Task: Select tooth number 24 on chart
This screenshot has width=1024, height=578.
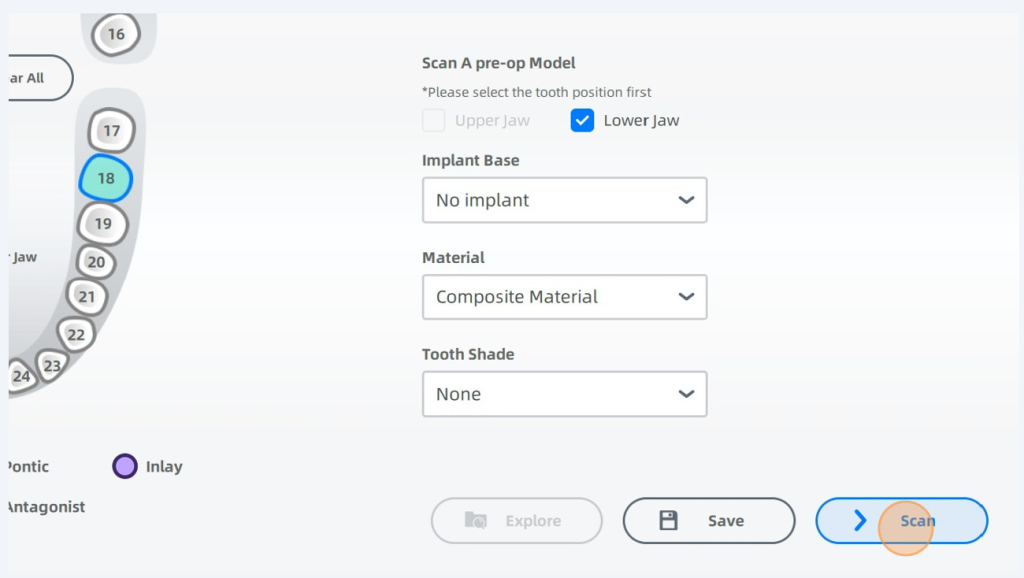Action: point(21,377)
